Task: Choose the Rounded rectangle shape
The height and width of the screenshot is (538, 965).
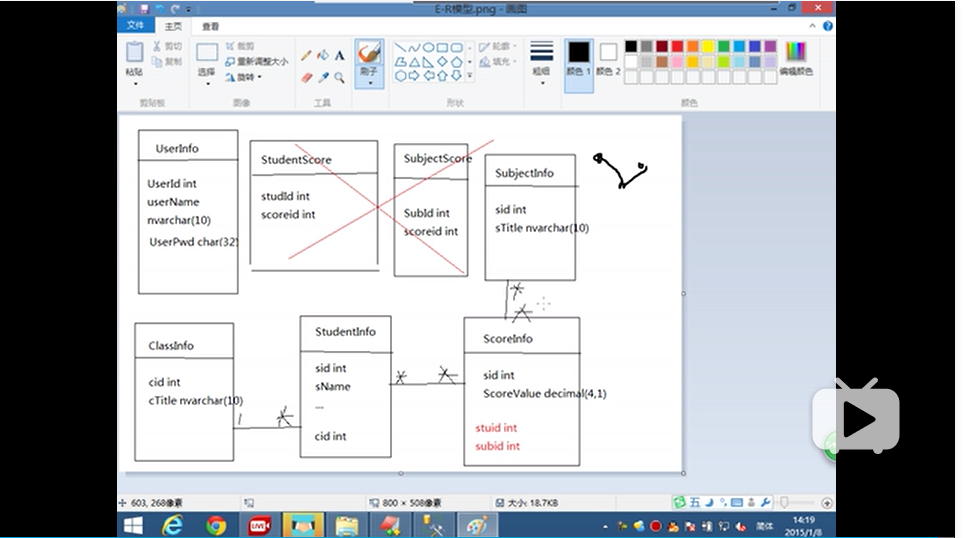Action: 457,47
